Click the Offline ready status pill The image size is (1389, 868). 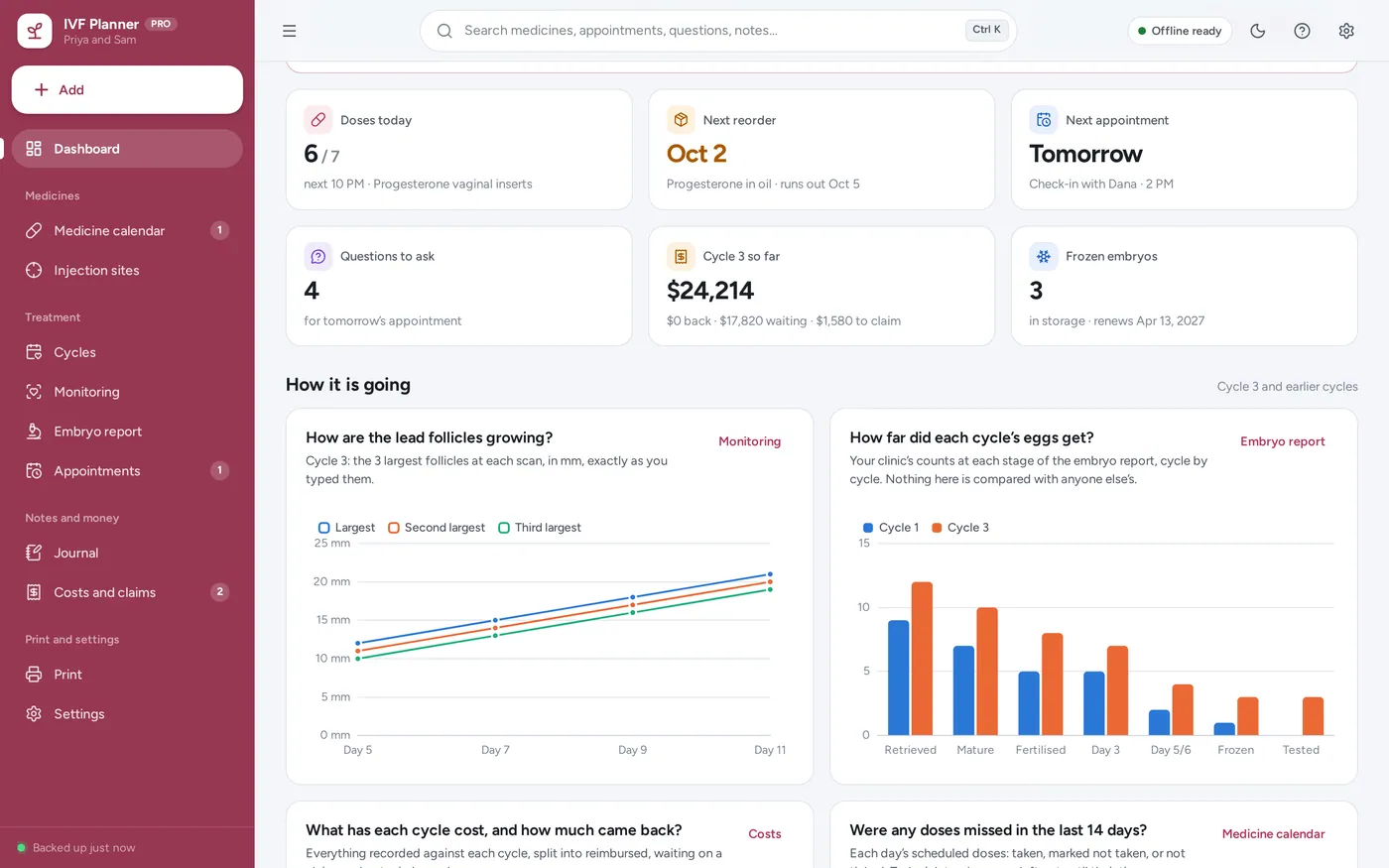coord(1180,31)
